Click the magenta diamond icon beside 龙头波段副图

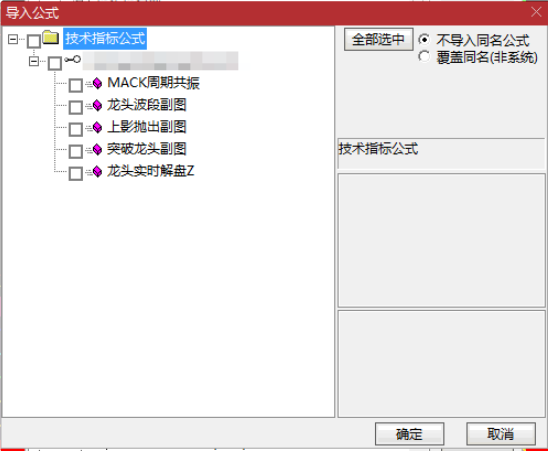[x=97, y=105]
